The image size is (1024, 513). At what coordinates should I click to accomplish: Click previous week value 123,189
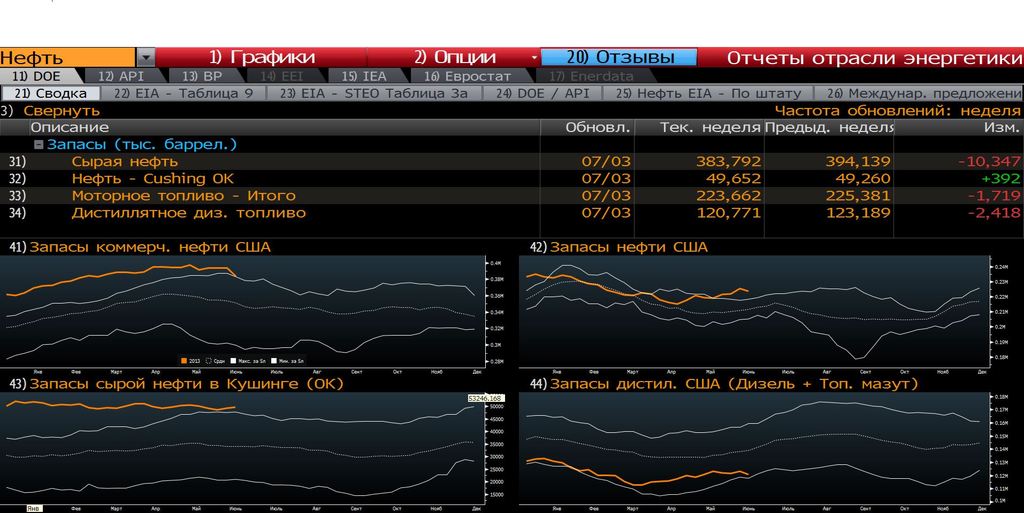[x=857, y=212]
